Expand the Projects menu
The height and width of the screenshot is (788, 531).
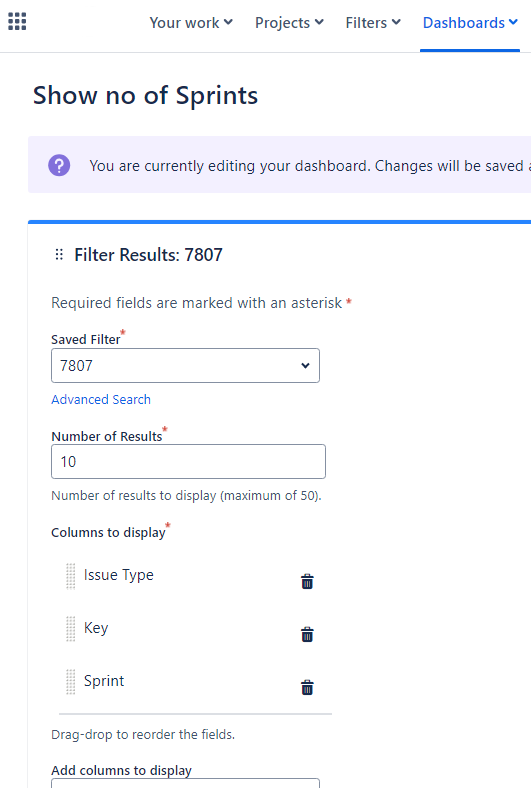point(289,23)
